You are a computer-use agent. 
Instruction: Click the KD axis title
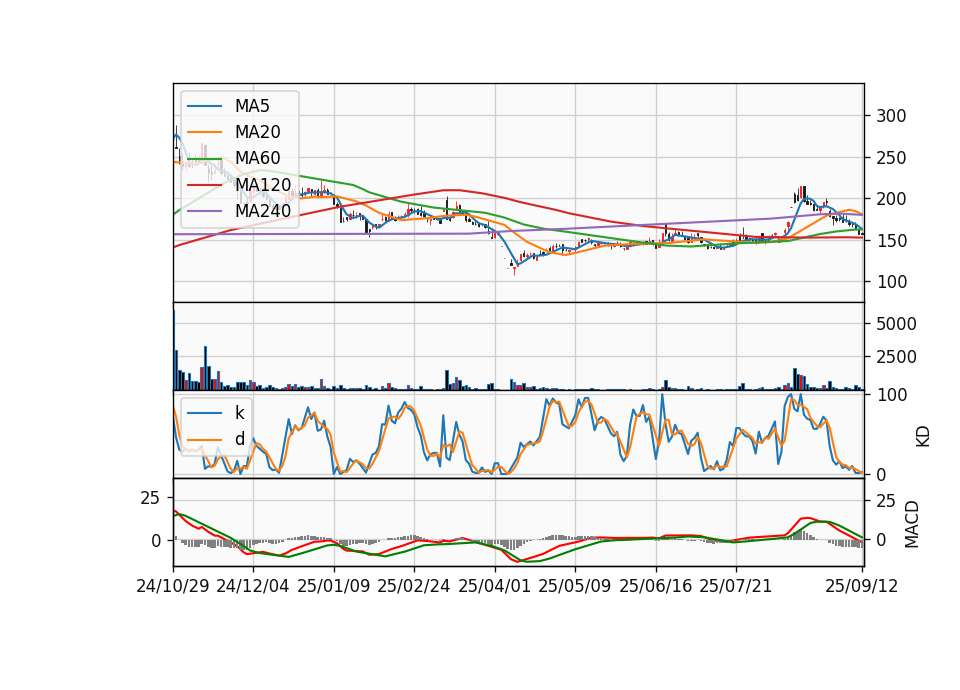[923, 437]
